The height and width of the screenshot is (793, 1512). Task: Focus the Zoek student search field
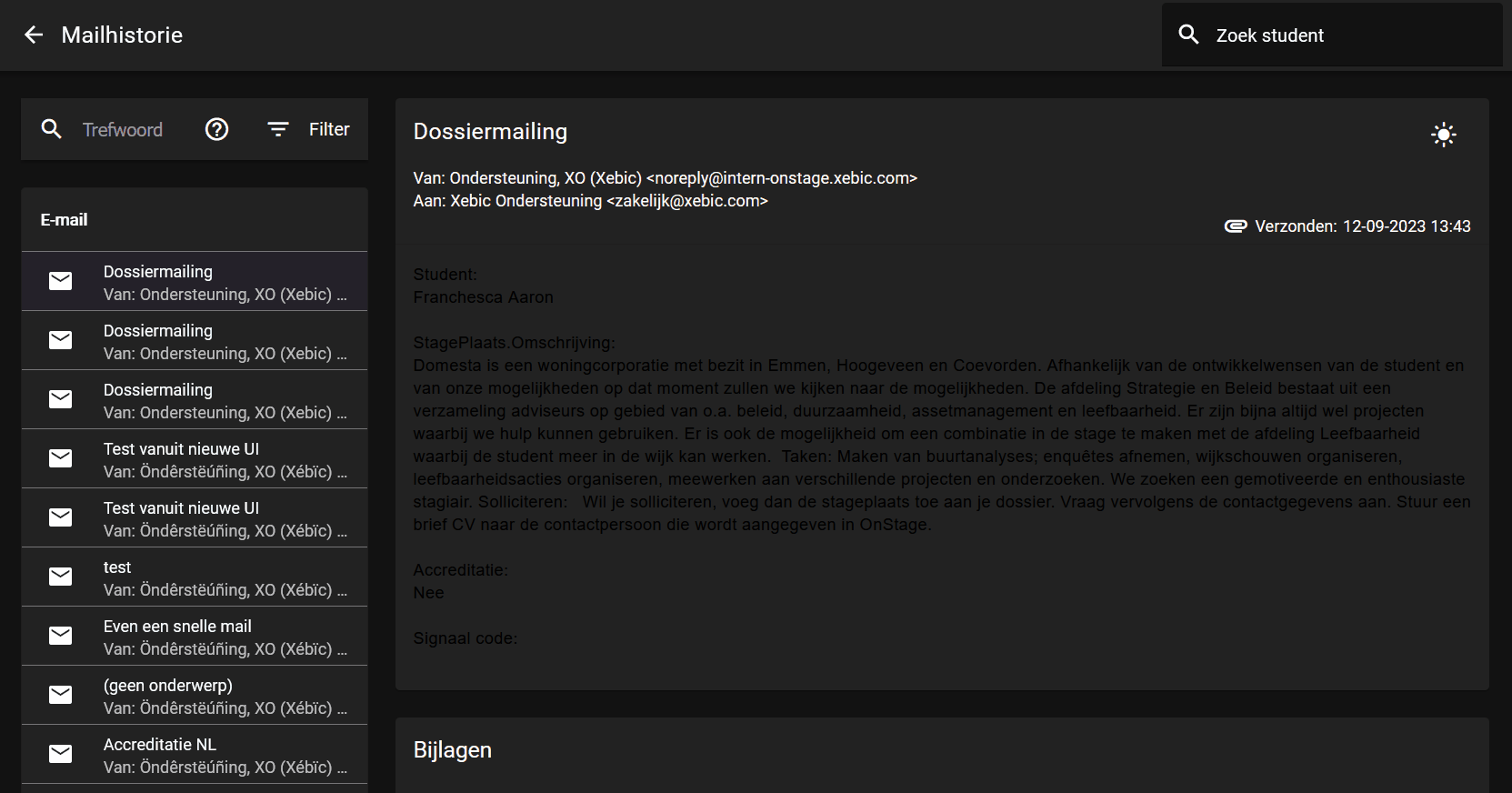point(1331,35)
